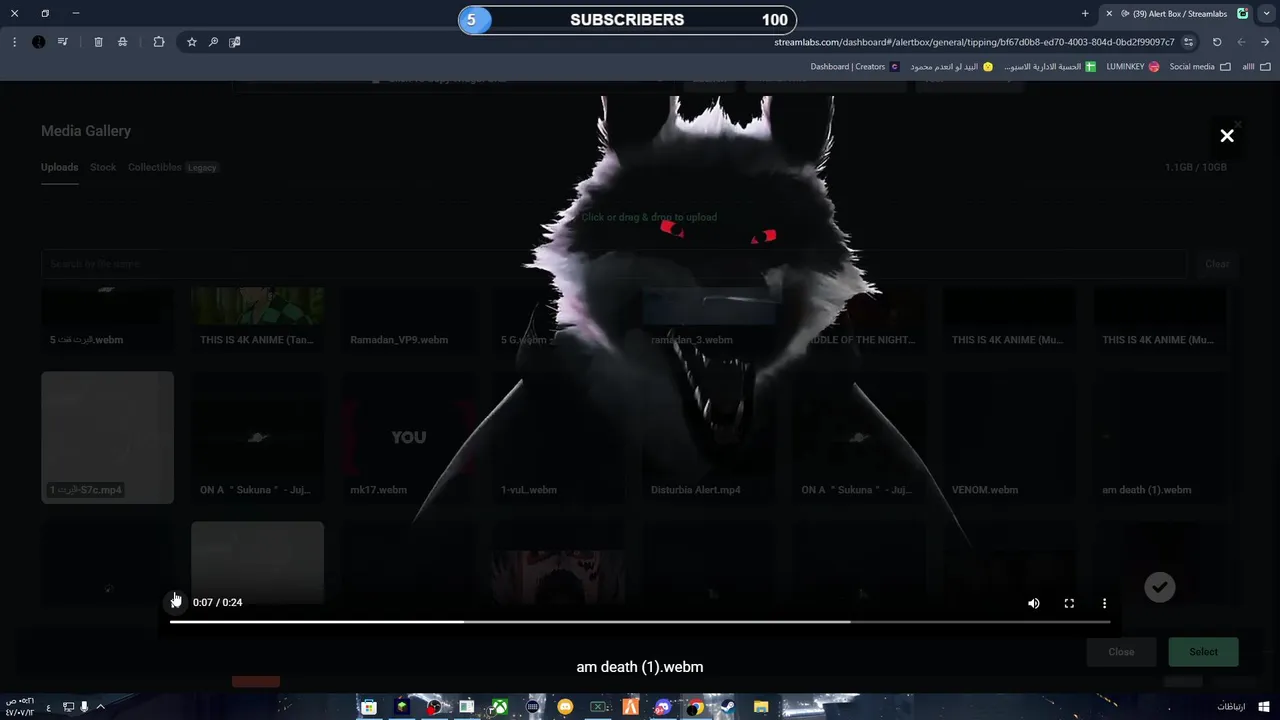Image resolution: width=1280 pixels, height=720 pixels.
Task: Open the Microsoft Store taskbar icon
Action: [369, 707]
